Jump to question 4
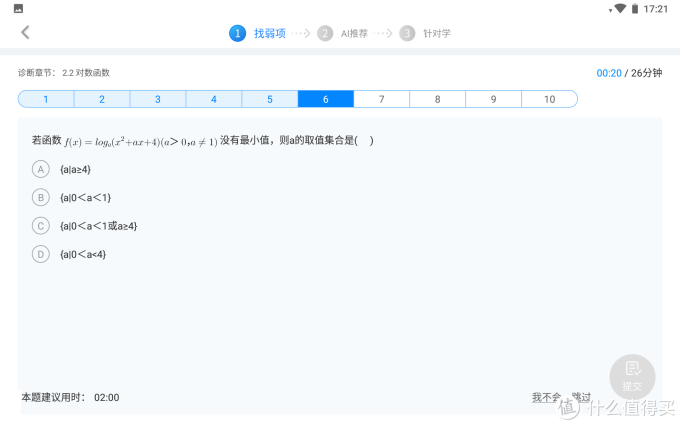 pyautogui.click(x=214, y=99)
